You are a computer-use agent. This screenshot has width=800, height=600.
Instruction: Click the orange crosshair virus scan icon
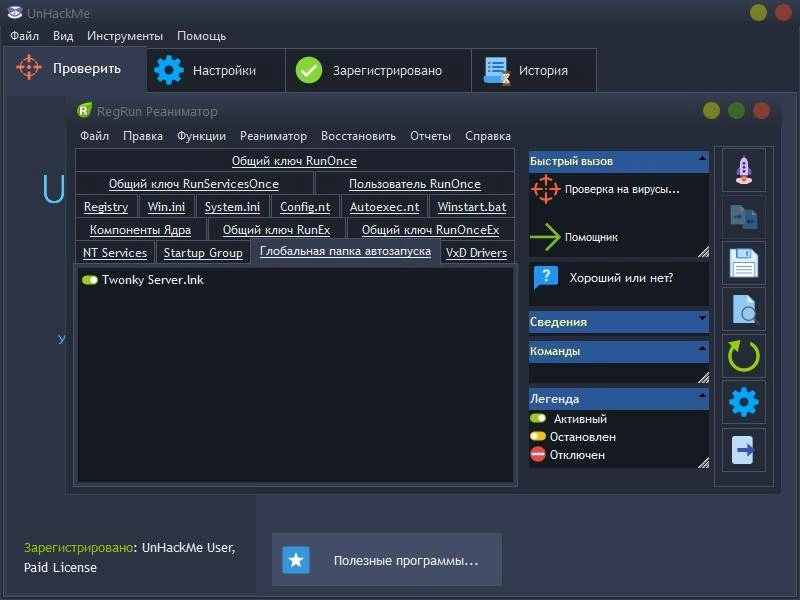click(545, 189)
